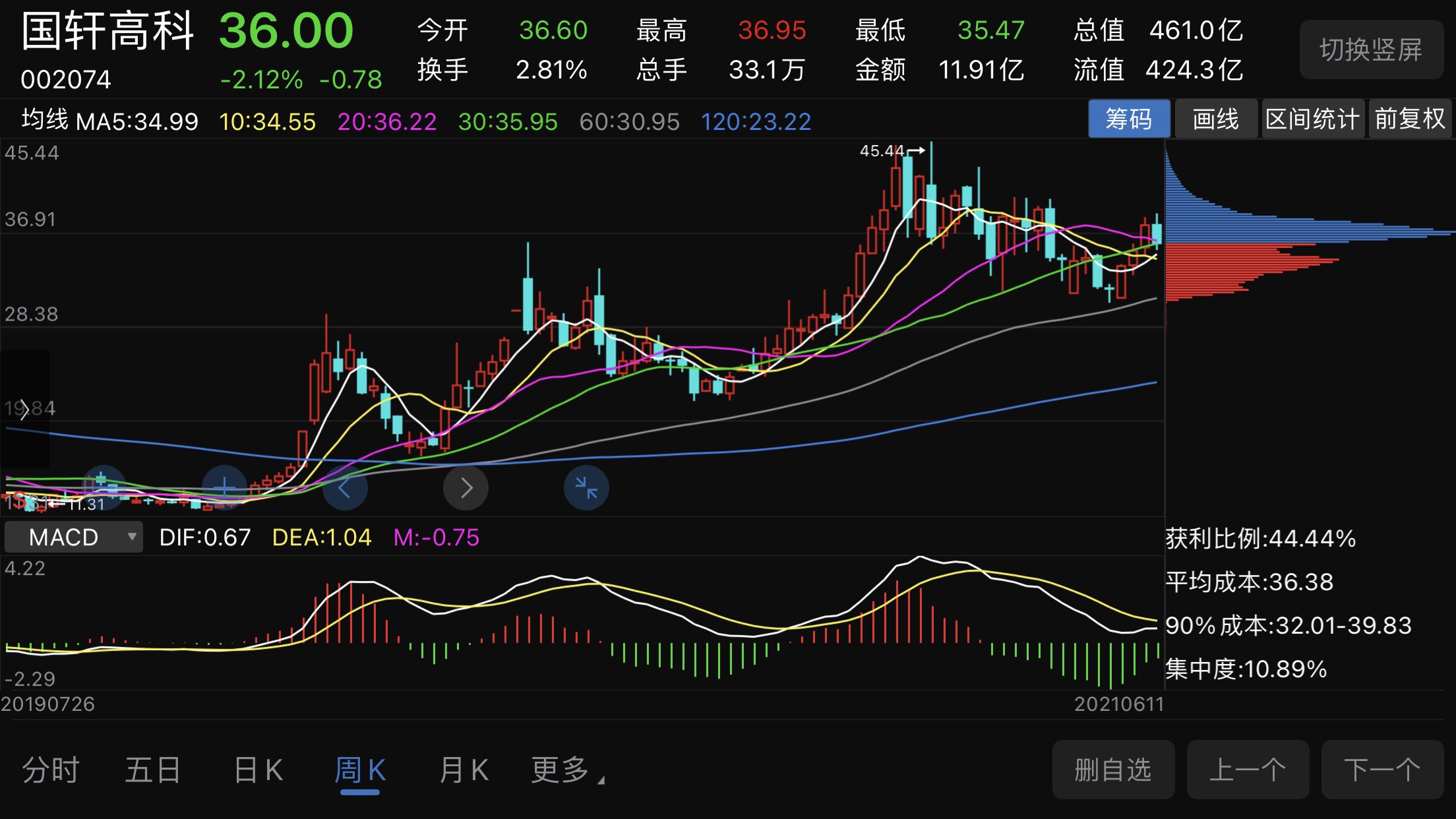Tap the magenta 20:36.22 moving average label
The image size is (1456, 819).
387,121
